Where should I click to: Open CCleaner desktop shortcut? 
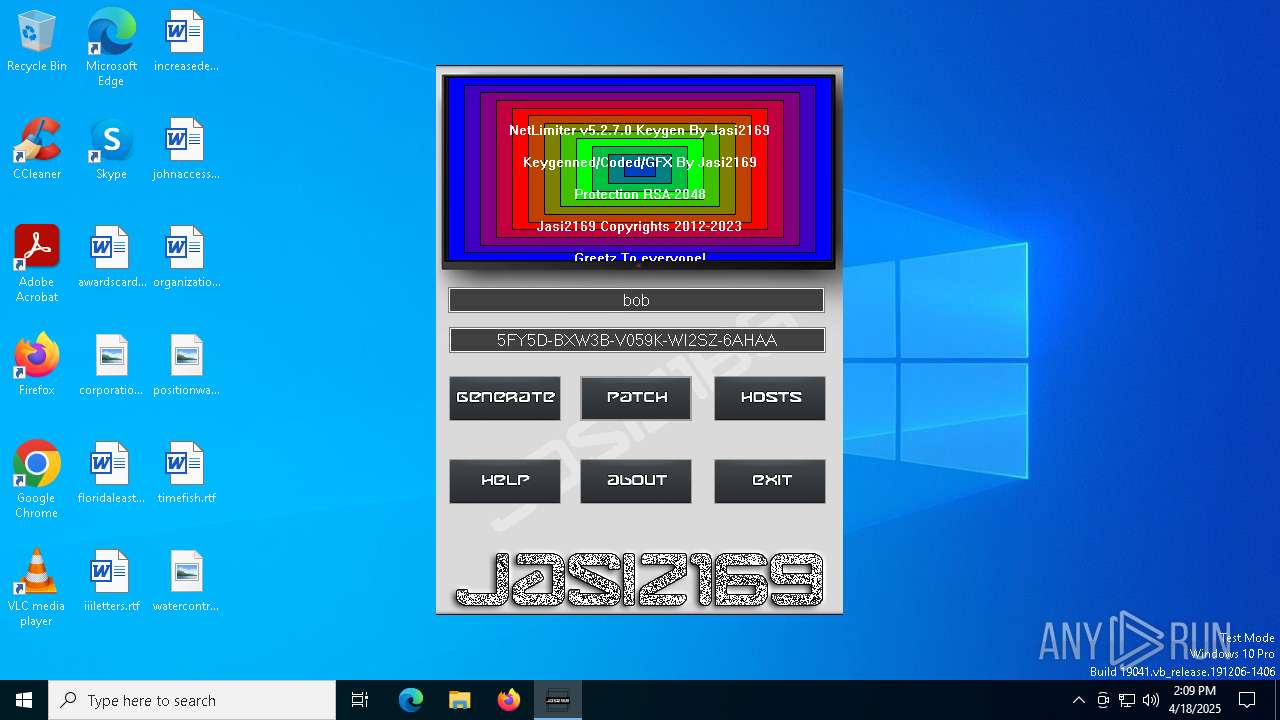tap(37, 150)
